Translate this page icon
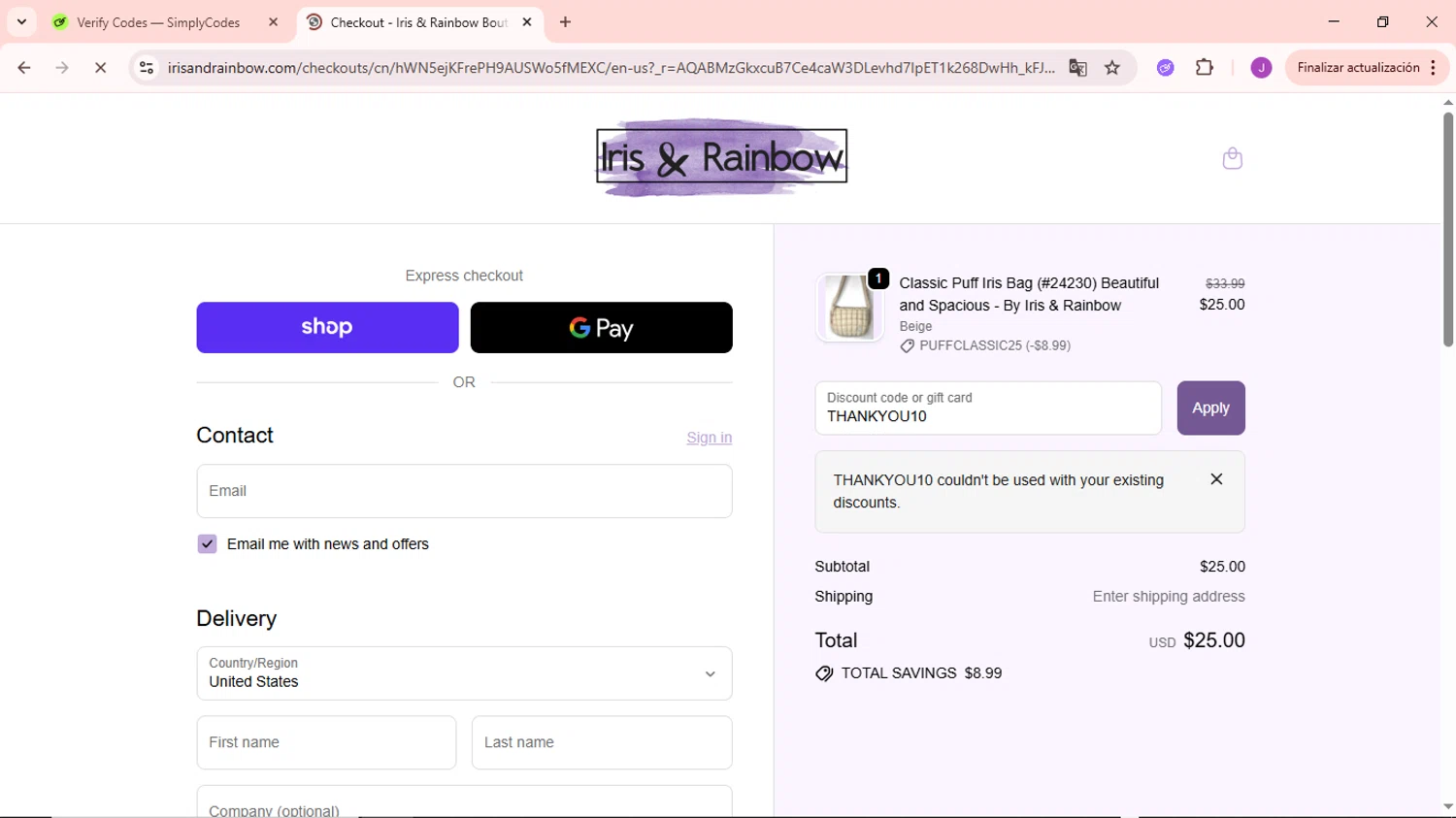This screenshot has width=1456, height=818. 1077,68
